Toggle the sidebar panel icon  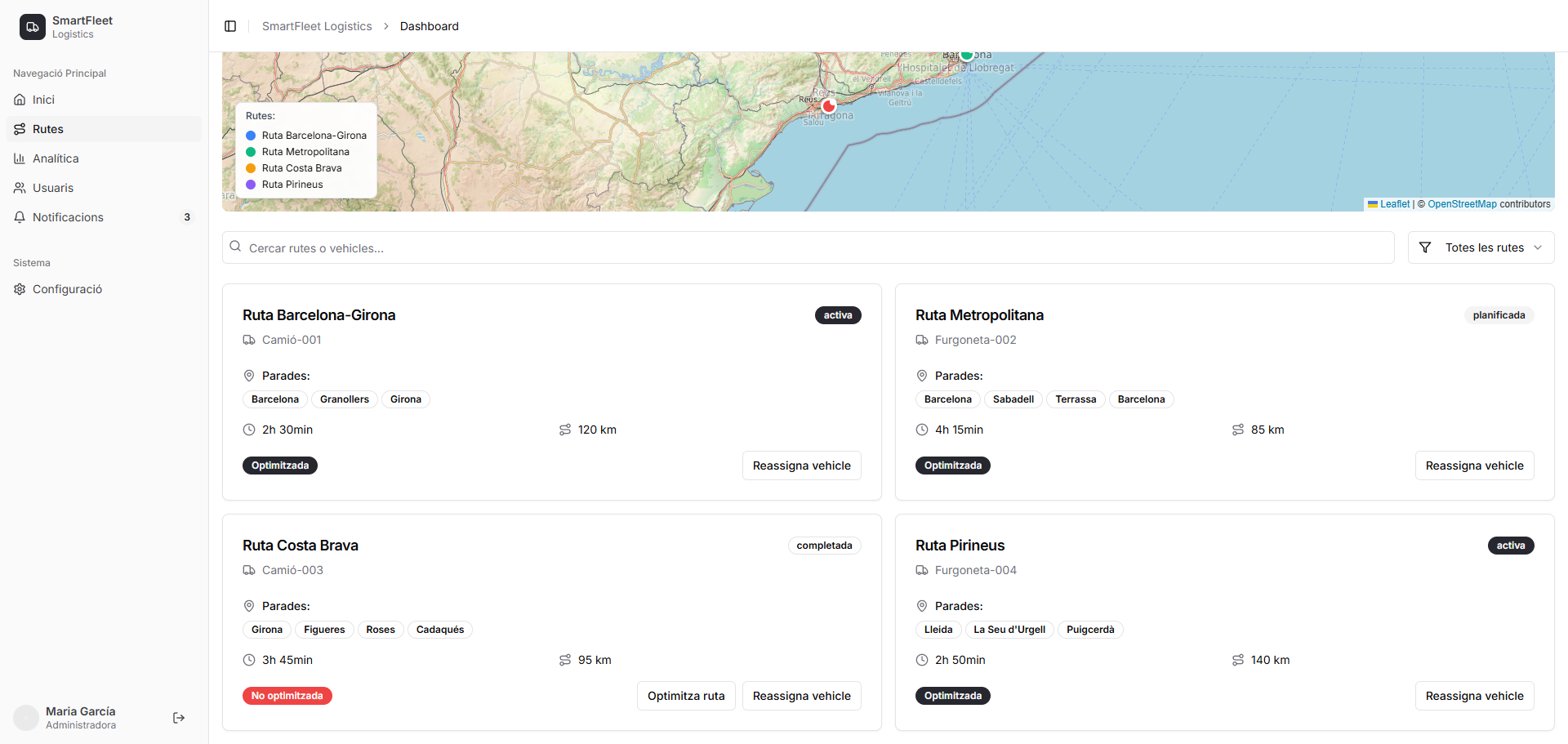[x=230, y=26]
